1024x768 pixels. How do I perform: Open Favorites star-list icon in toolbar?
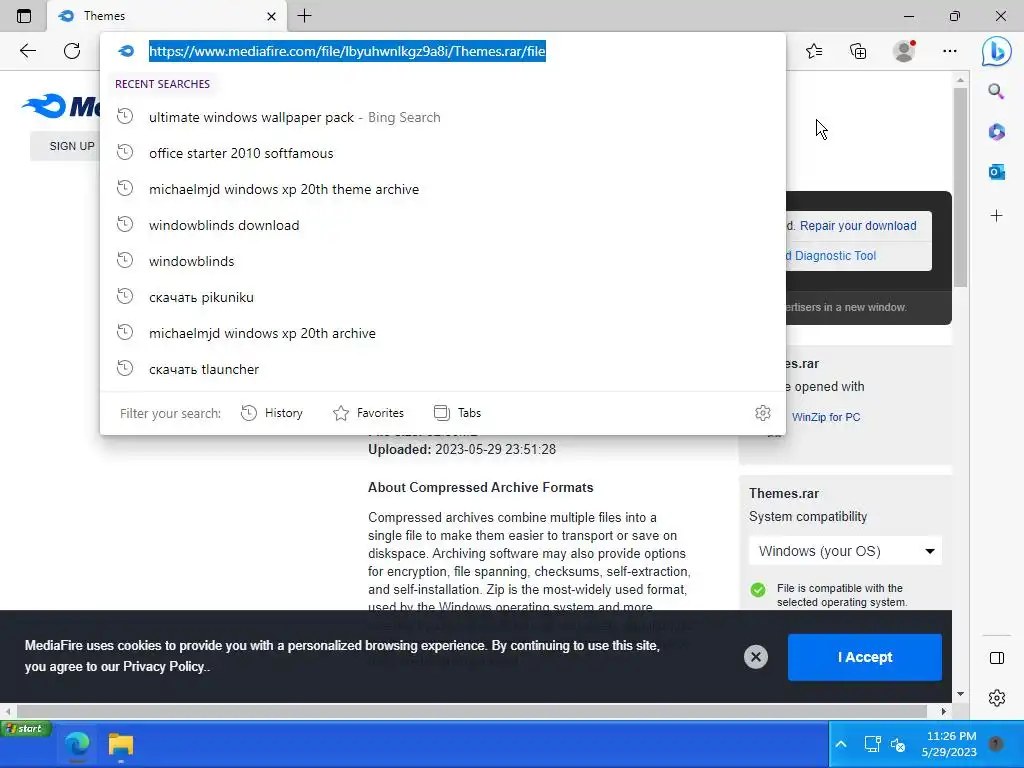coord(814,51)
